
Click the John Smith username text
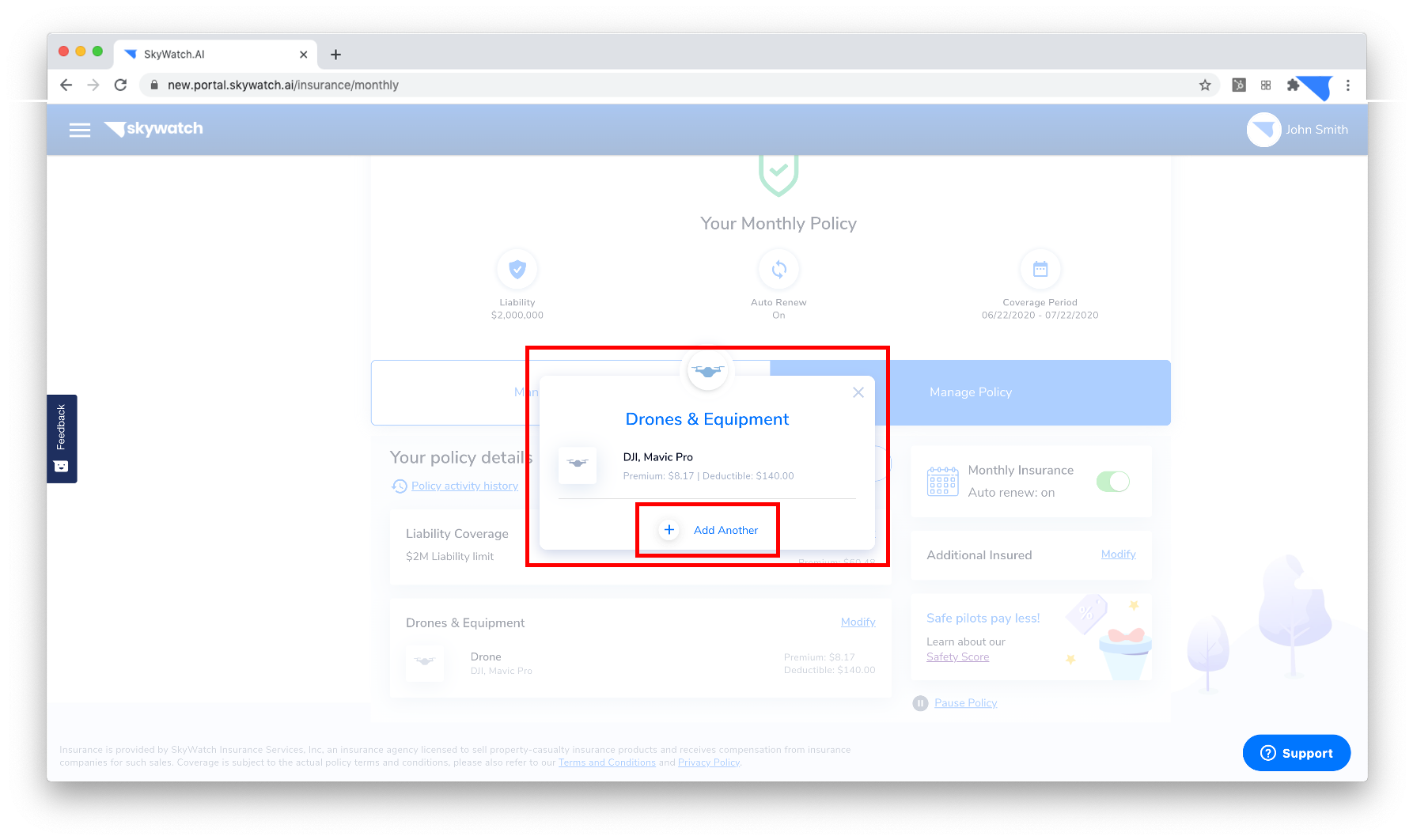coord(1316,130)
